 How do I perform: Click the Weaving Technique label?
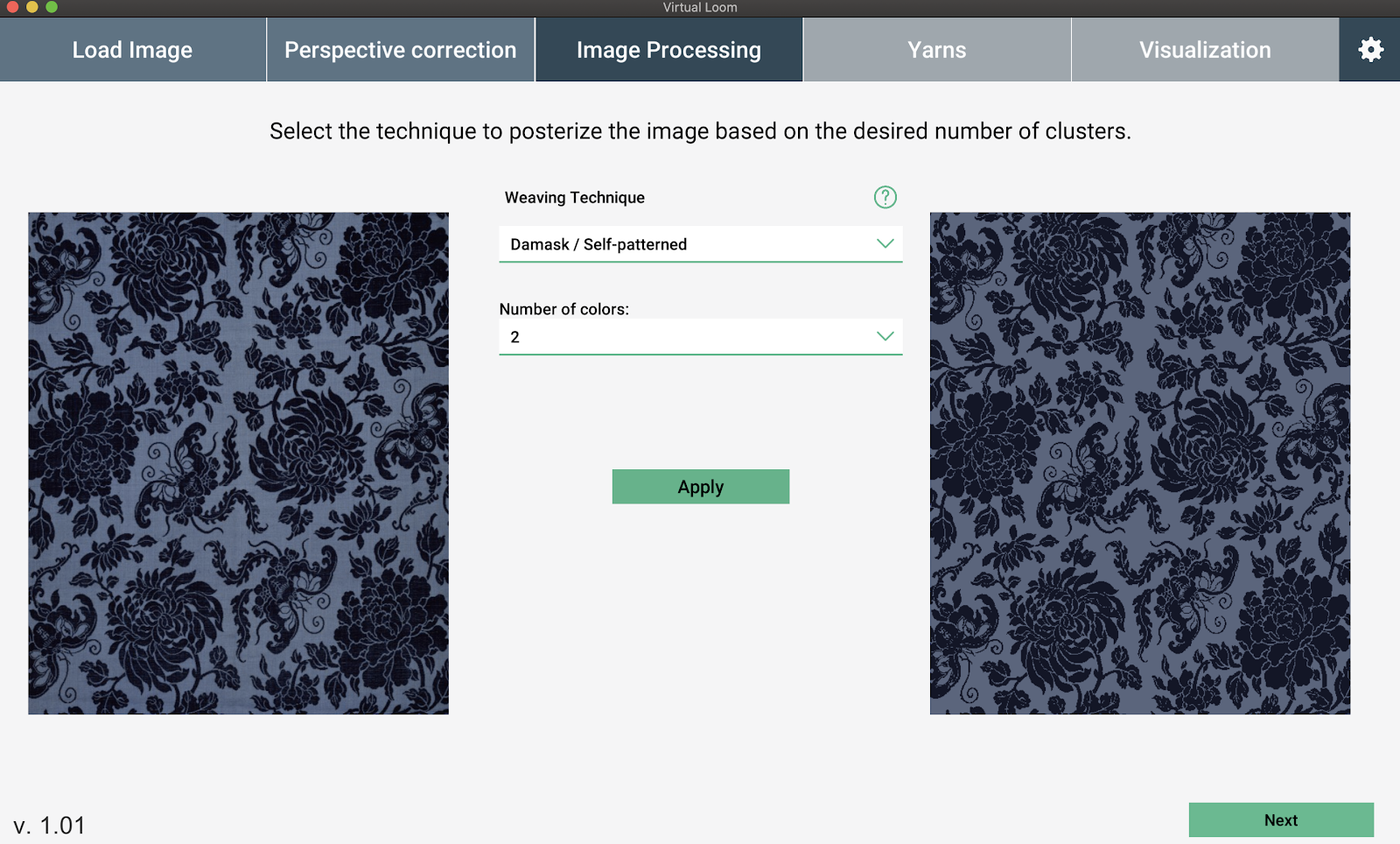pos(575,198)
